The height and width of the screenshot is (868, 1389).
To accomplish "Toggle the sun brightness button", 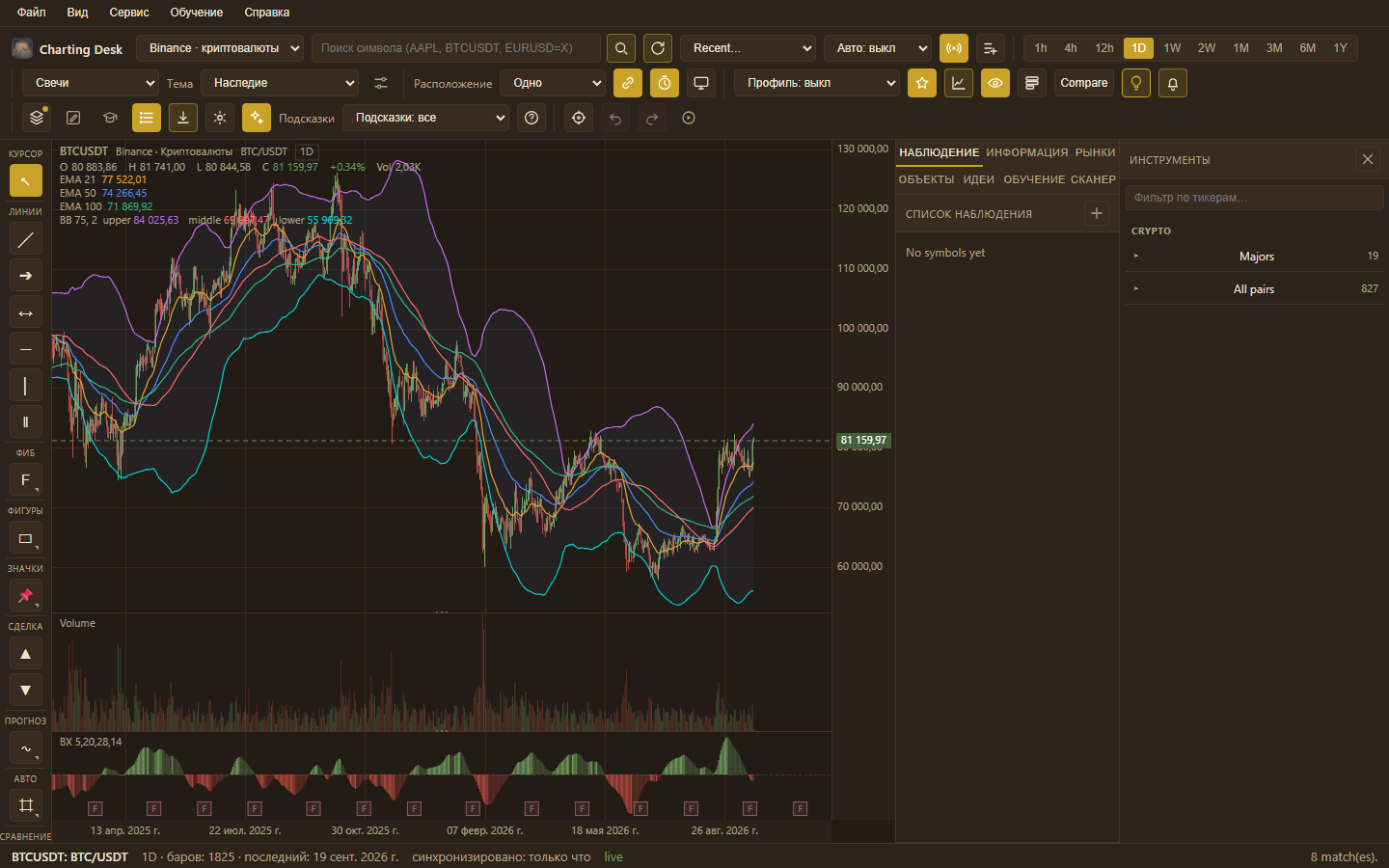I will tap(220, 118).
